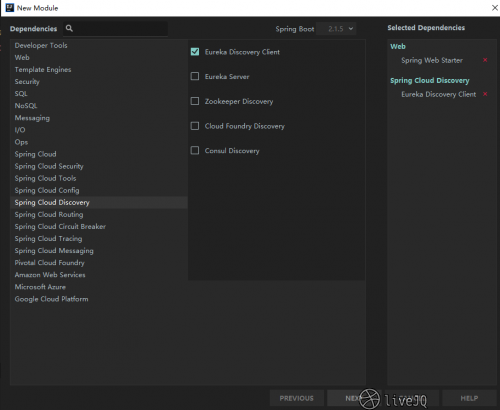Click the PREVIOUS button
This screenshot has height=410, width=500.
pyautogui.click(x=297, y=398)
